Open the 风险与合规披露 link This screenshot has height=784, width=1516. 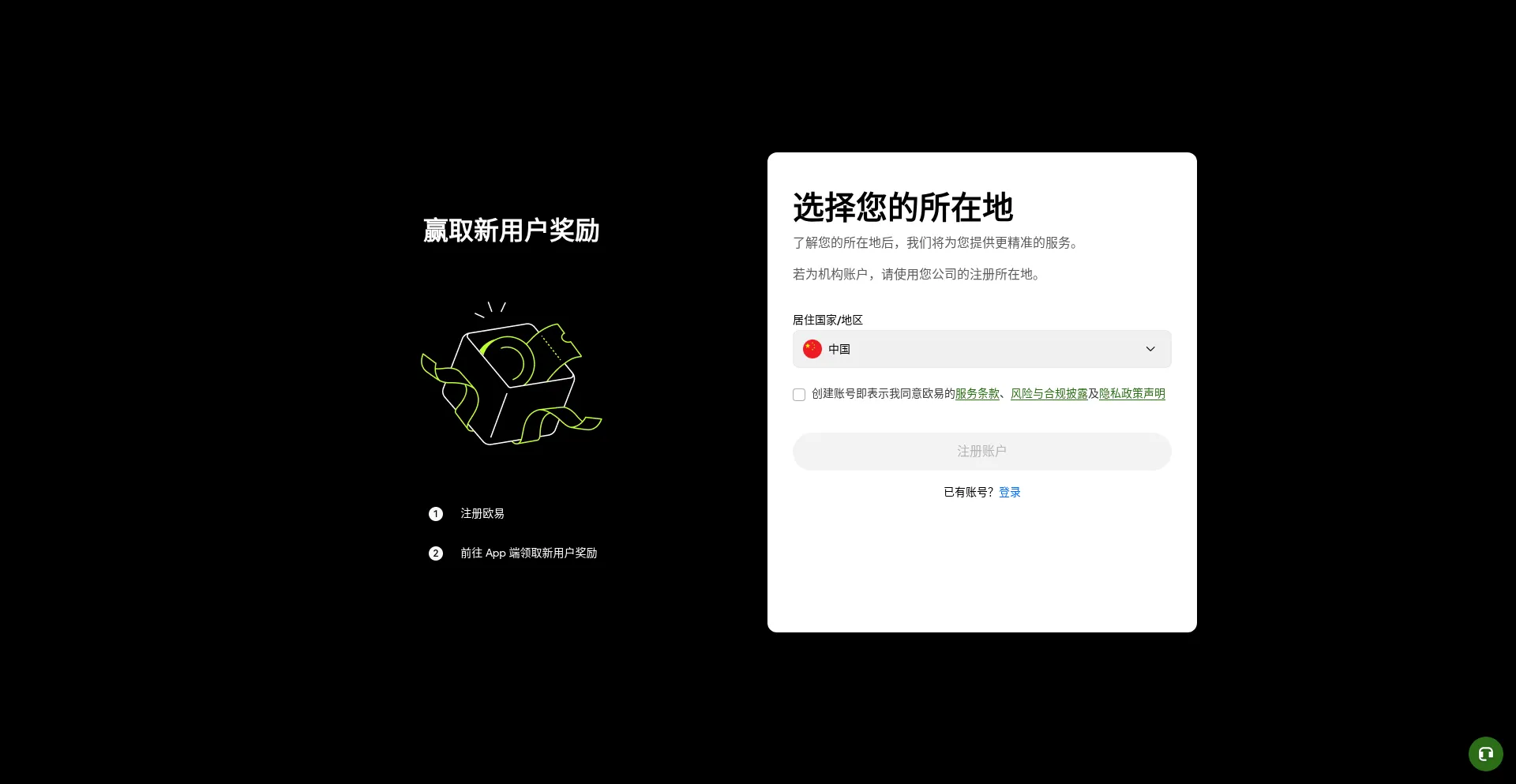1049,393
